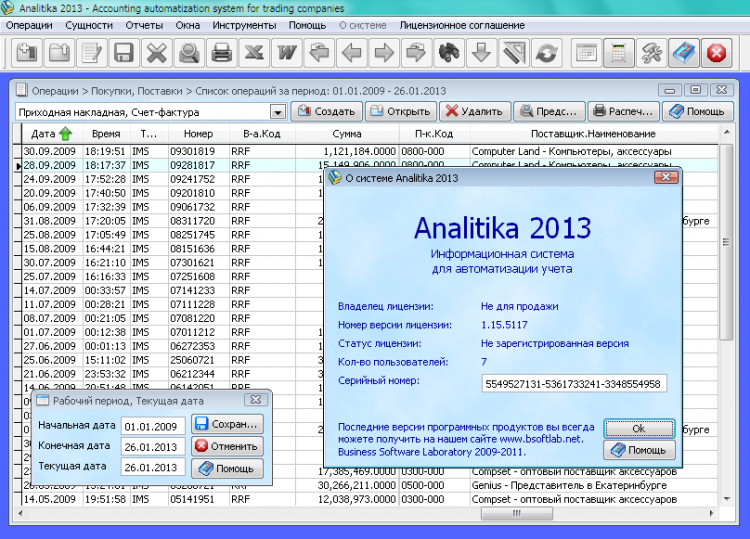Screen dimensions: 750x539
Task: Click the new document toolbar icon
Action: [27, 53]
